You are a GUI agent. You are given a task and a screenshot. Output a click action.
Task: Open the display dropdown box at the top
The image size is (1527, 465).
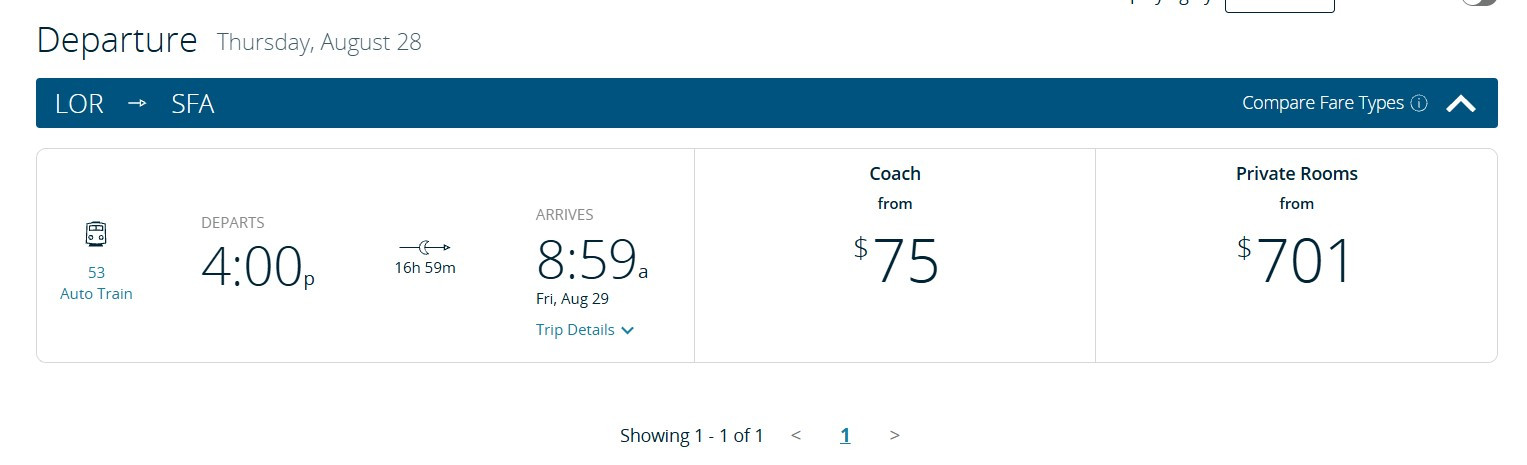coord(1279,4)
